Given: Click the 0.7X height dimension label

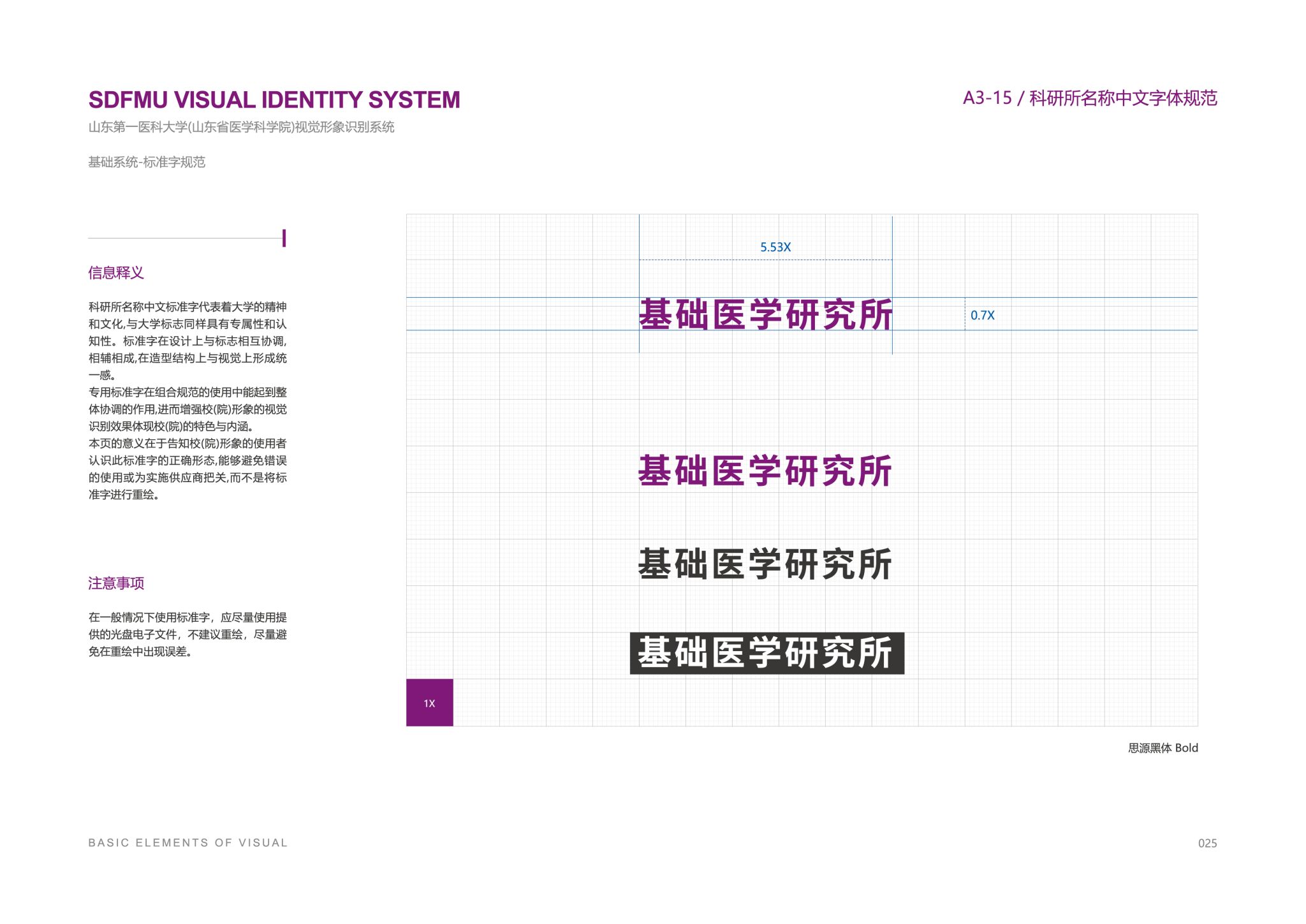Looking at the screenshot, I should 982,315.
